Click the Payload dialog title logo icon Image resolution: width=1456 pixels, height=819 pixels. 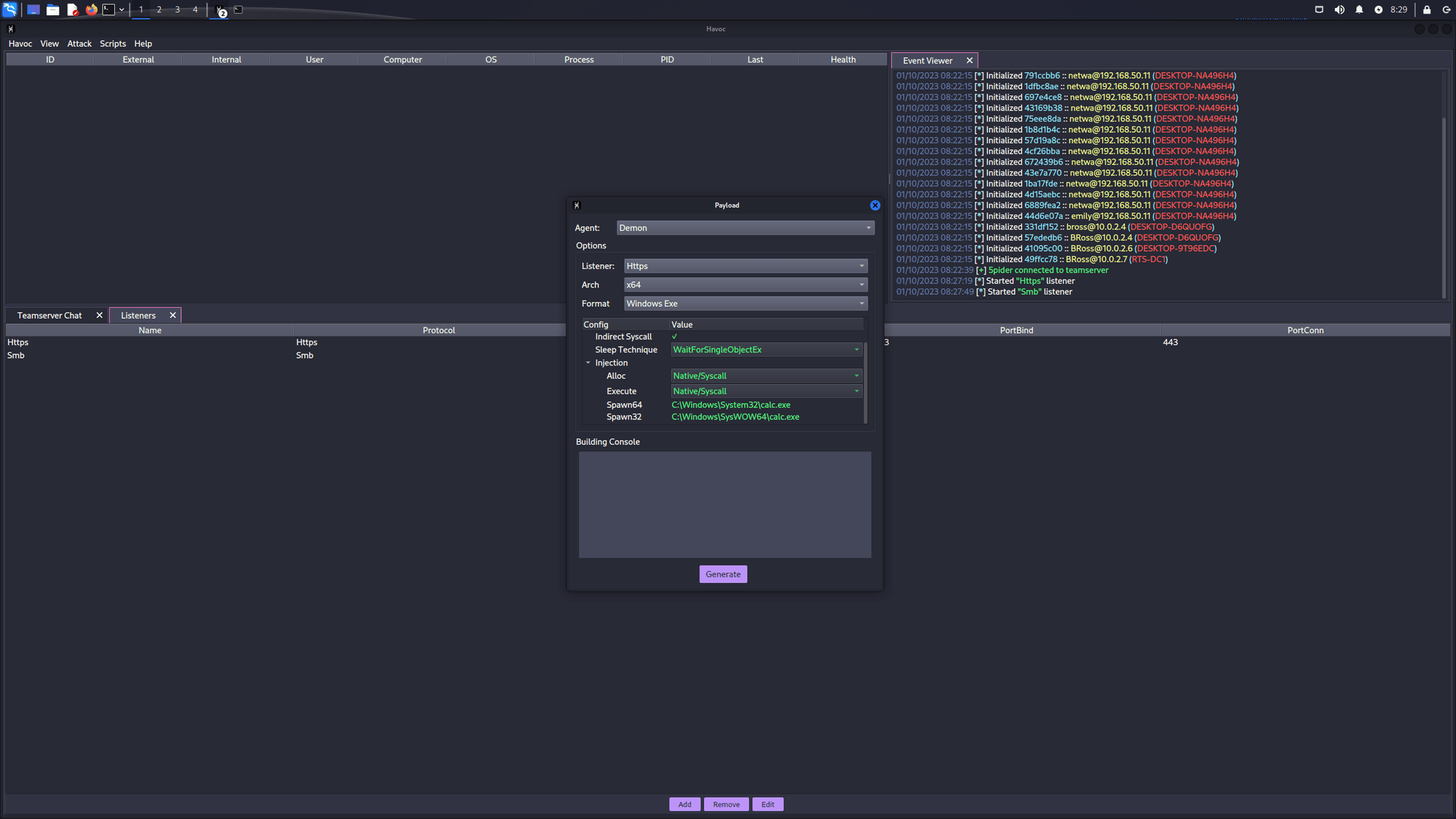point(577,205)
